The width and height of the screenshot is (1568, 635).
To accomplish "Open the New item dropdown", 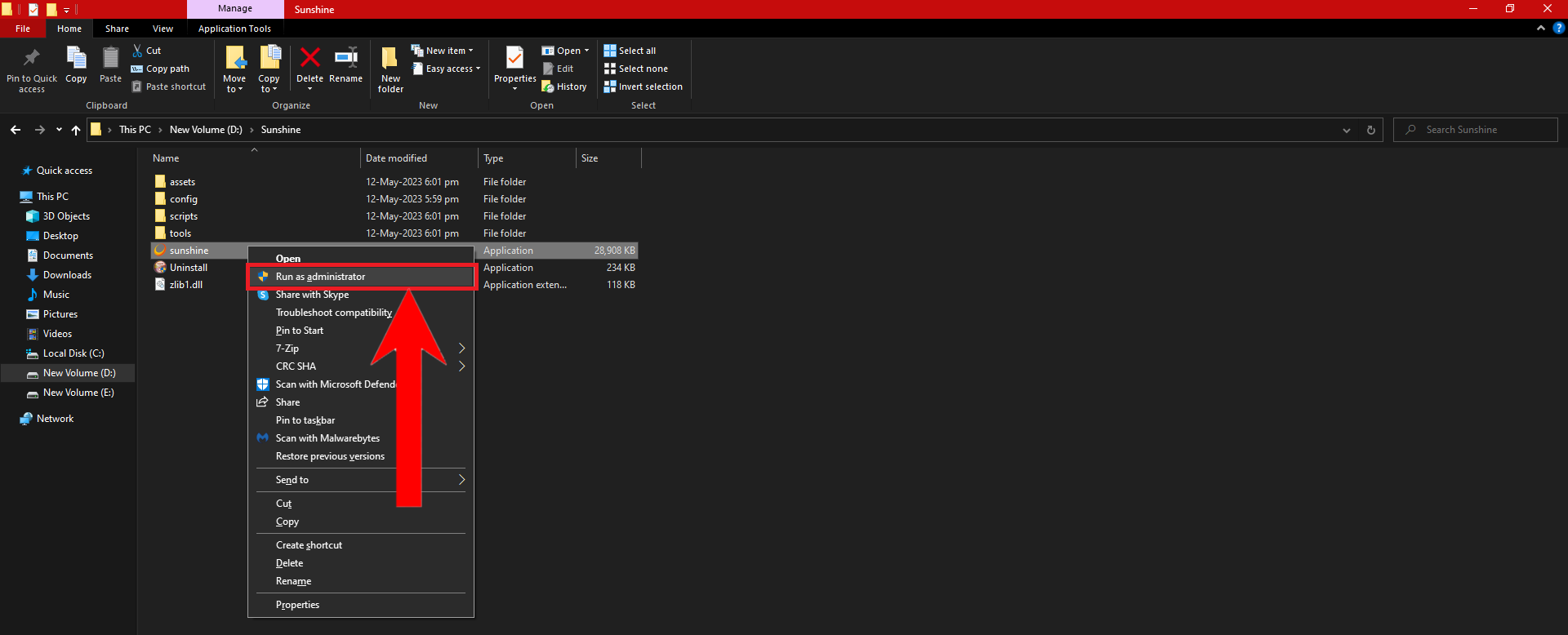I will pyautogui.click(x=442, y=51).
